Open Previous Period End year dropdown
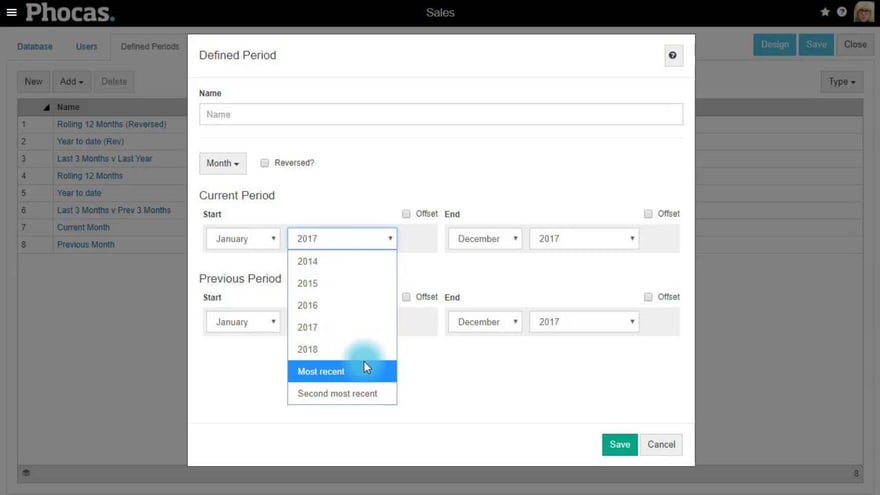Screen dimensions: 880x495 (x=584, y=322)
